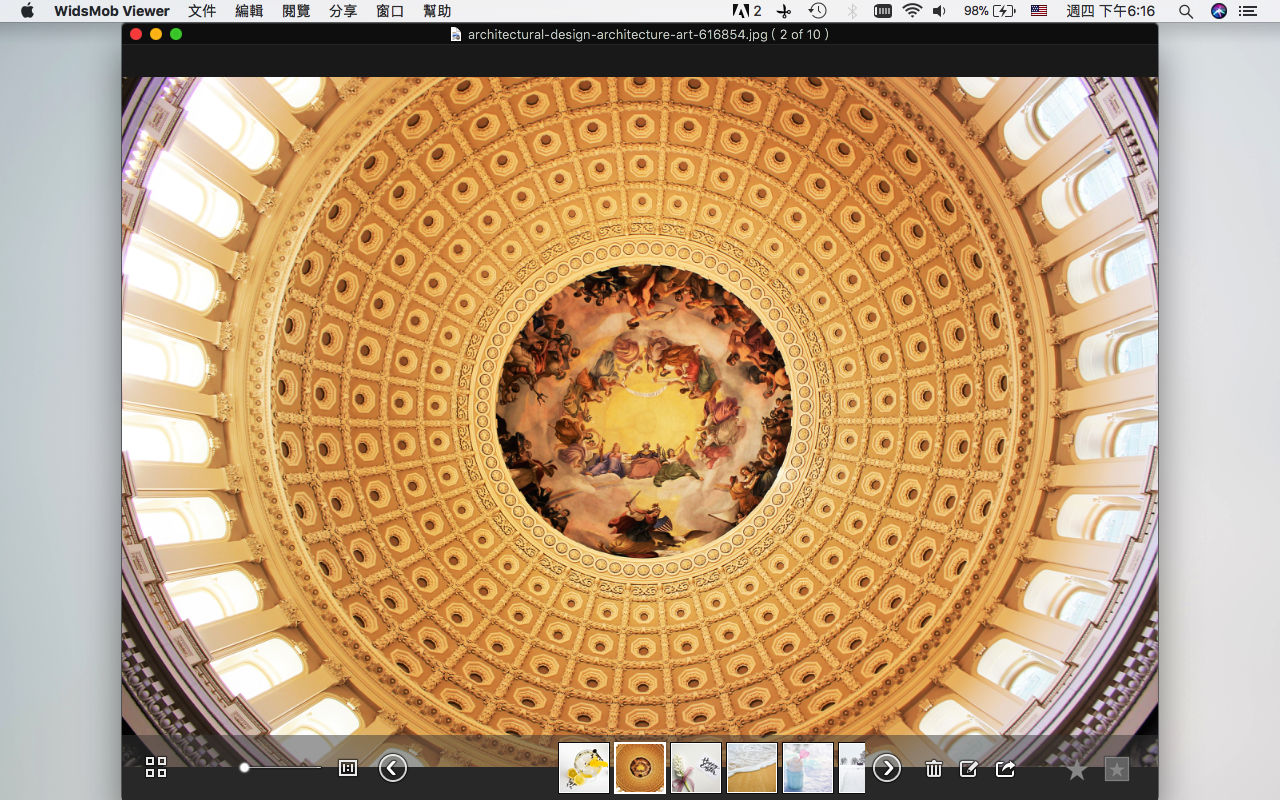Select the dome ceiling thumbnail
Image resolution: width=1280 pixels, height=800 pixels.
pos(640,768)
